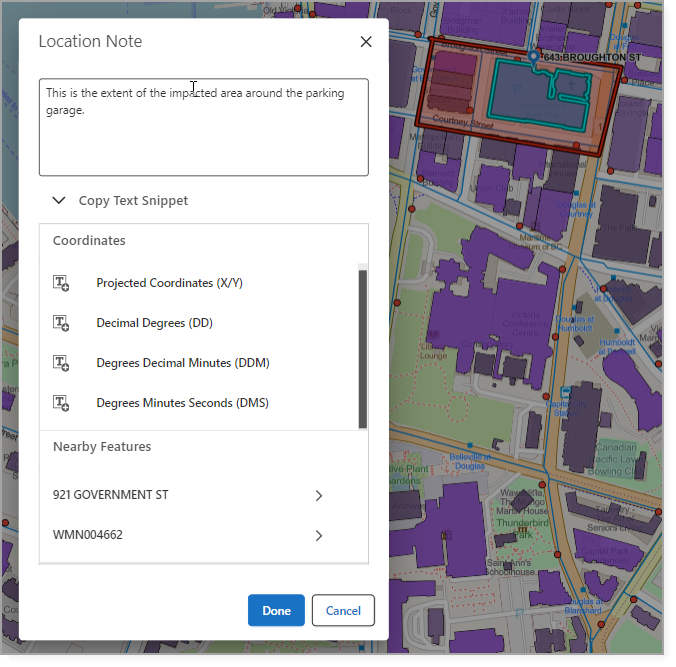Click the Degrees Decimal Minutes insert icon

tap(61, 363)
